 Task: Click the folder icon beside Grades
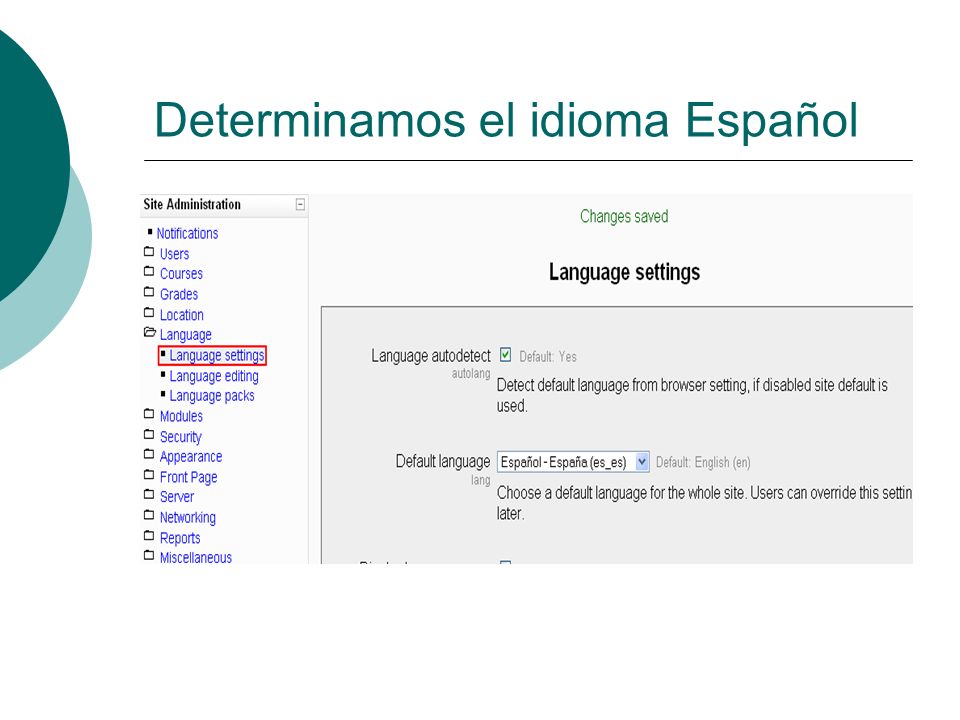149,292
